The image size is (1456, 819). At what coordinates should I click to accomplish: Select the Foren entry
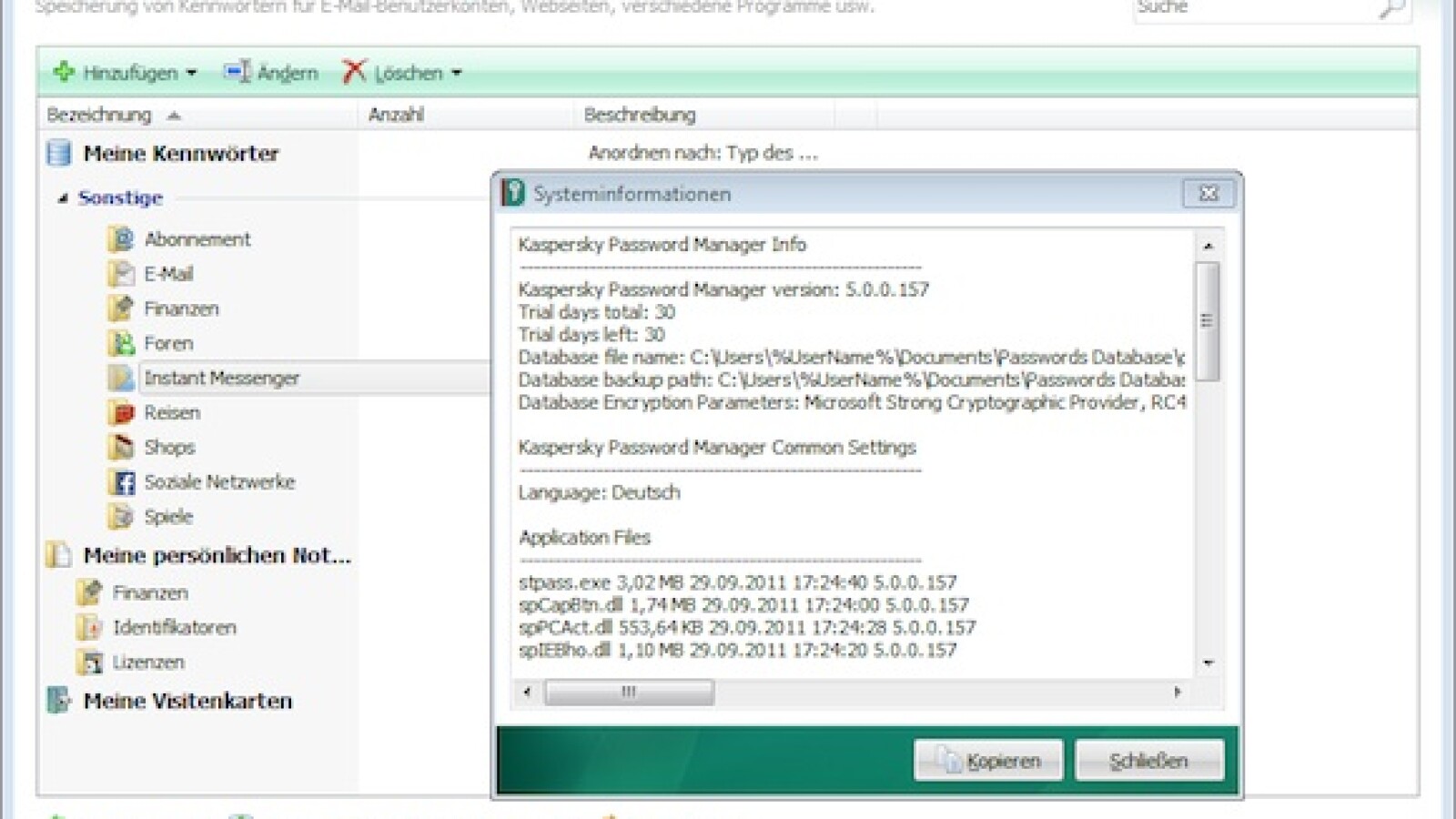168,343
